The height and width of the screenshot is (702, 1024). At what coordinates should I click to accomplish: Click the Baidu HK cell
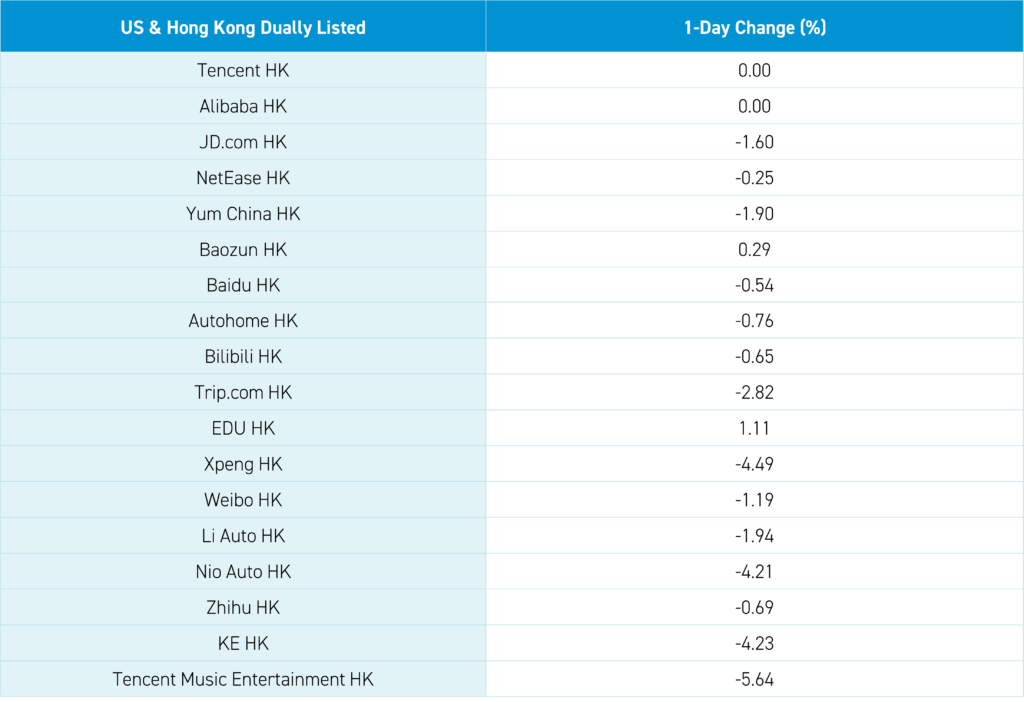[243, 286]
